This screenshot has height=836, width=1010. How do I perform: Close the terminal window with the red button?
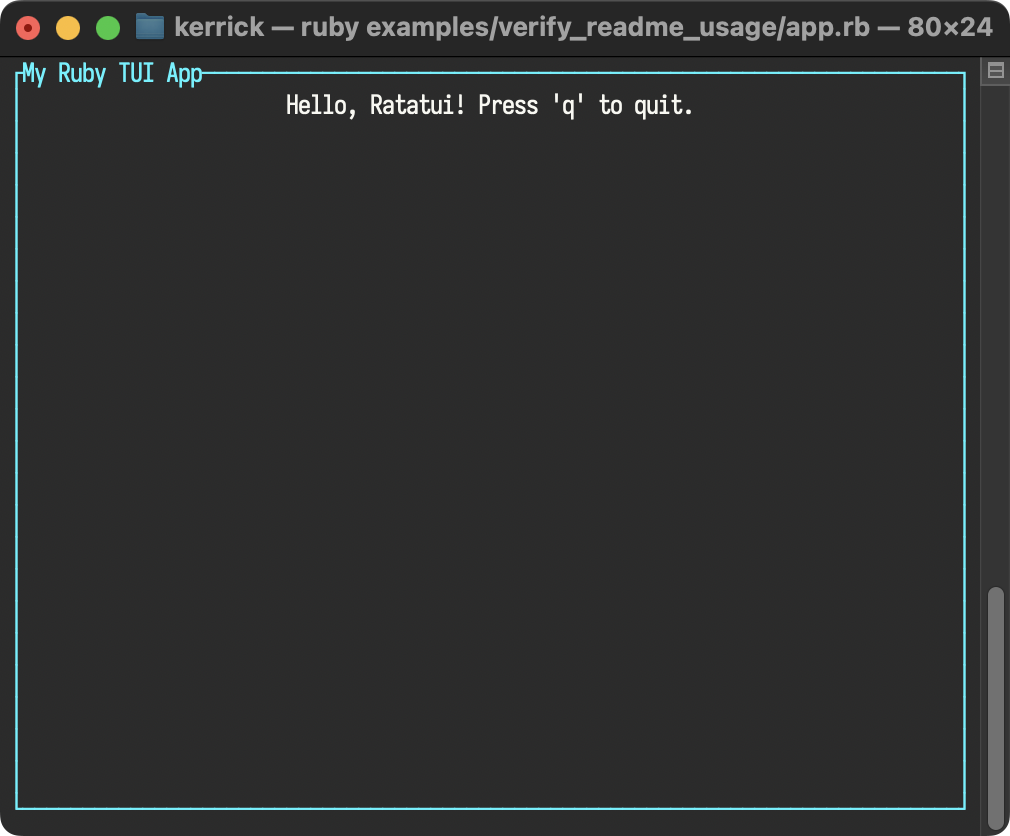pos(28,28)
